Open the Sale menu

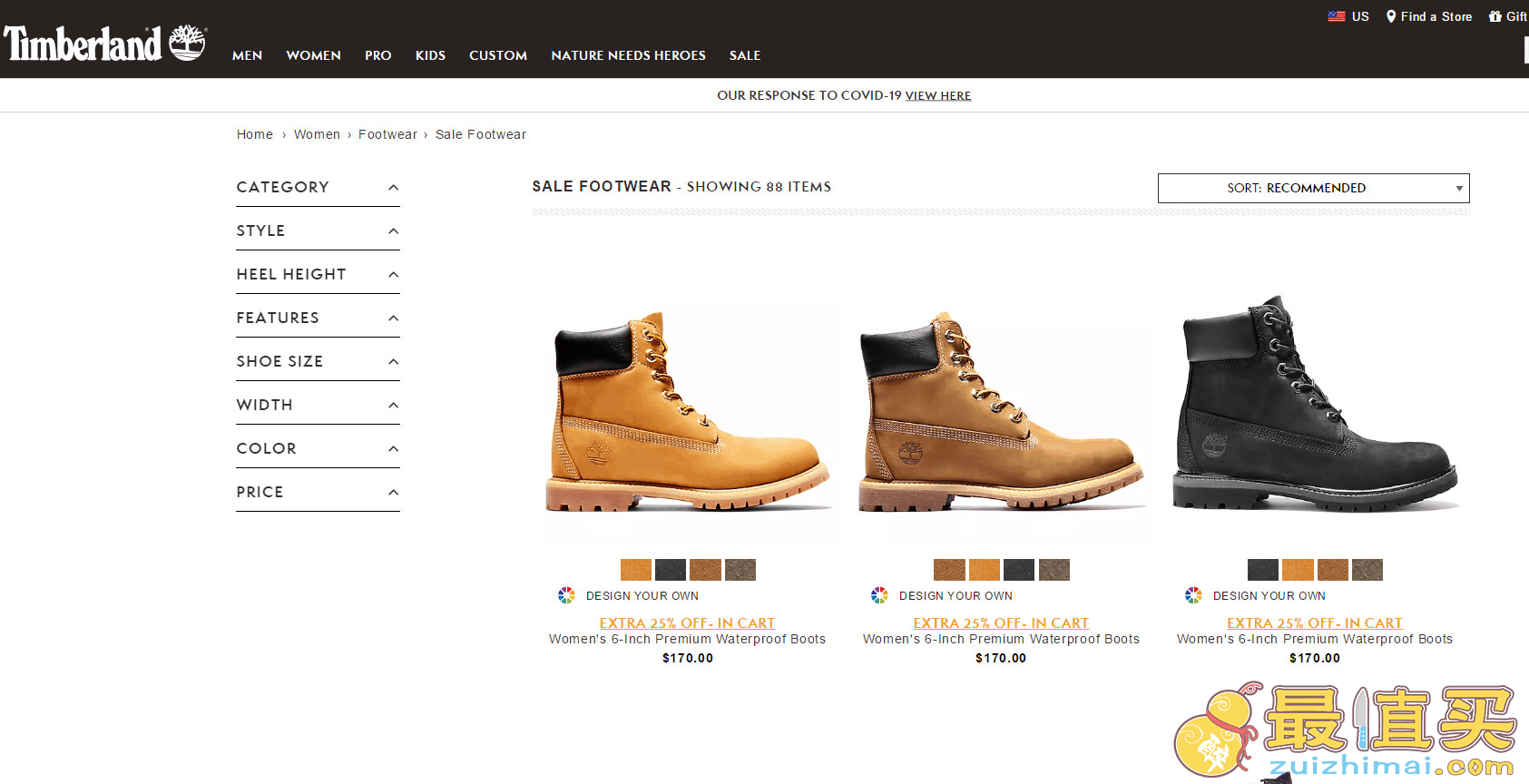click(x=745, y=55)
